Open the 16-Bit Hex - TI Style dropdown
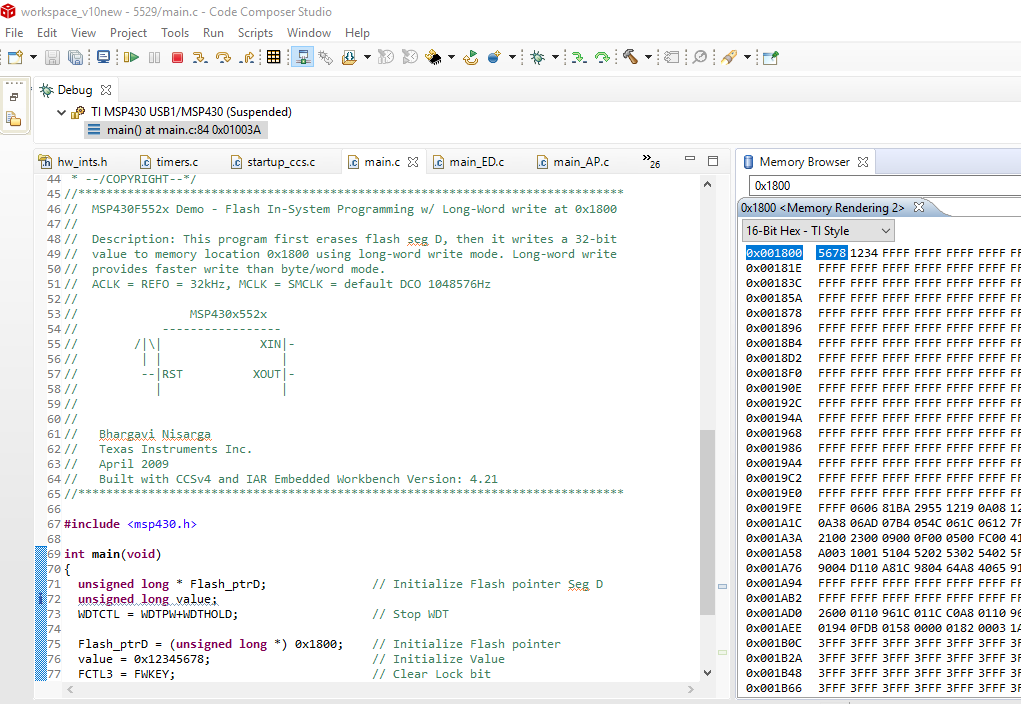The height and width of the screenshot is (704, 1021). click(x=818, y=231)
